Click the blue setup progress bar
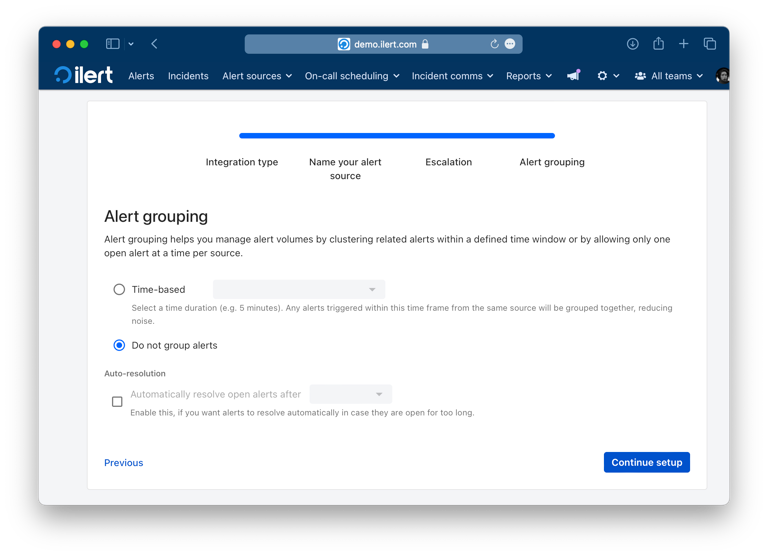768x556 pixels. 397,136
